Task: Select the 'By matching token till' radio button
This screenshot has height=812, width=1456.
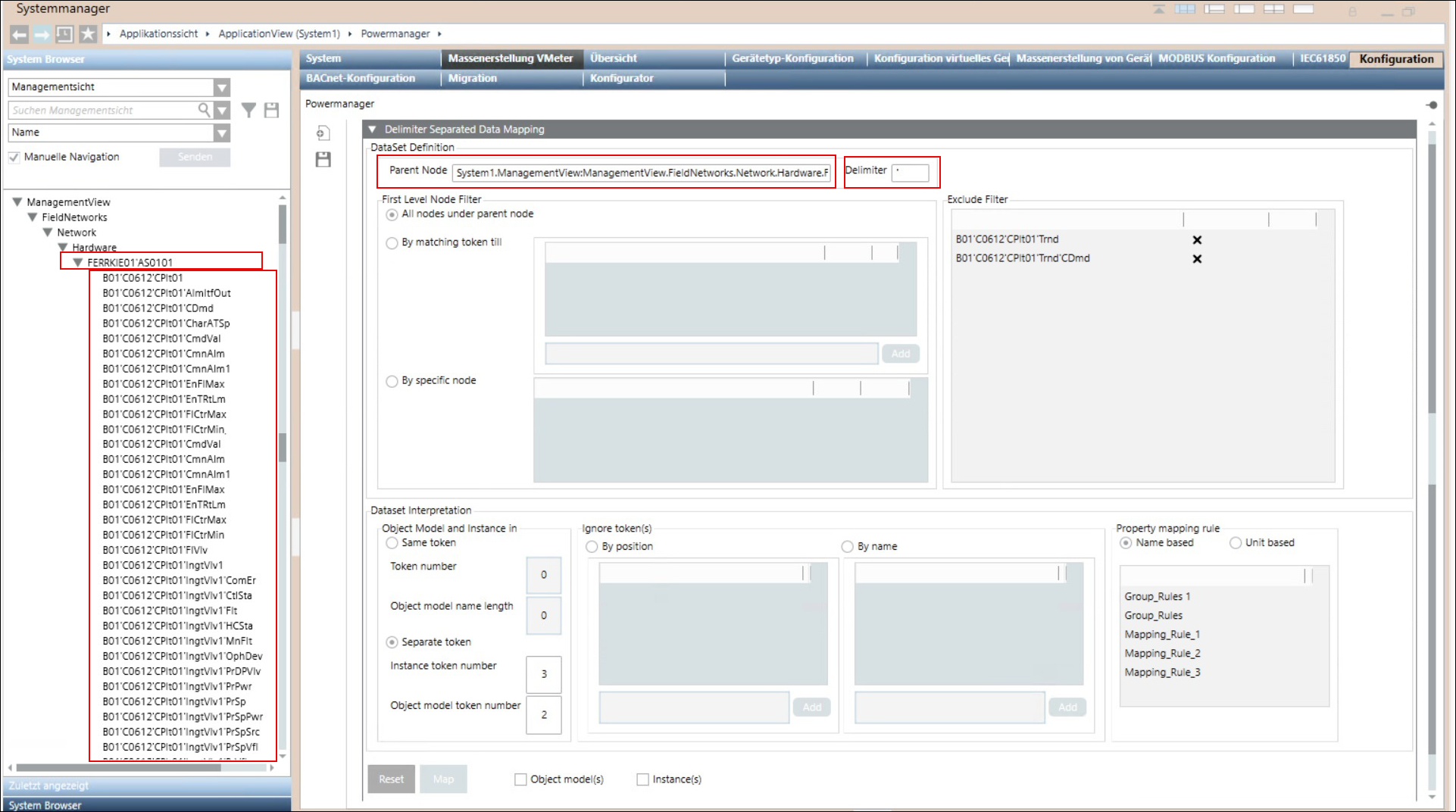Action: [x=392, y=243]
